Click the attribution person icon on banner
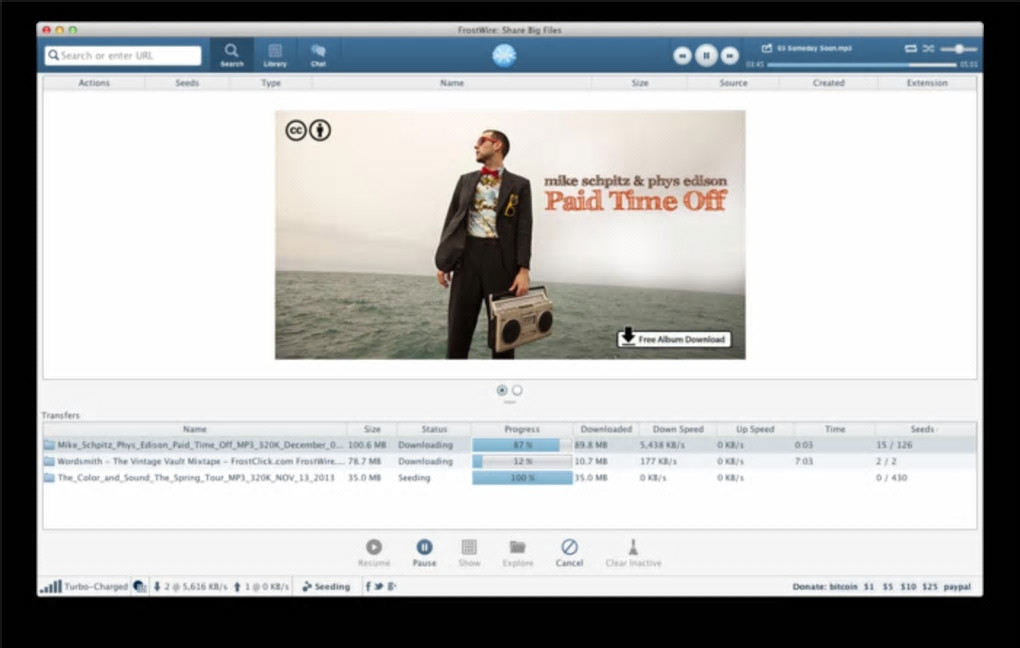The height and width of the screenshot is (648, 1020). pyautogui.click(x=319, y=130)
